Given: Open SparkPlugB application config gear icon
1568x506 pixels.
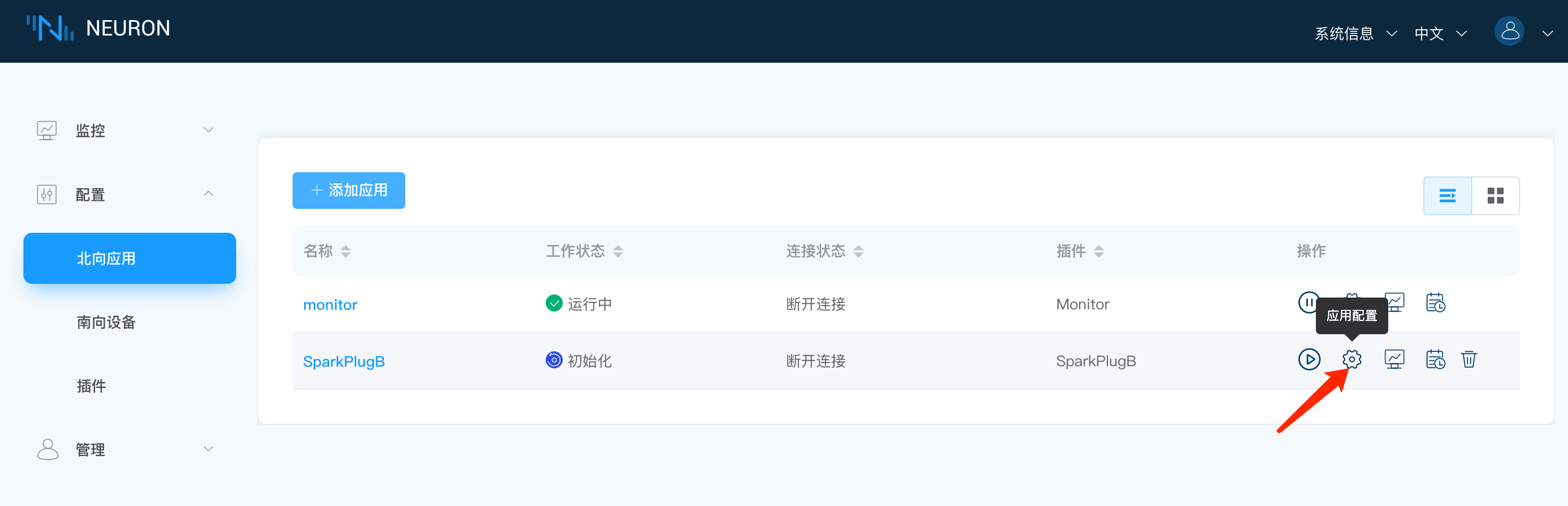Looking at the screenshot, I should pos(1352,359).
